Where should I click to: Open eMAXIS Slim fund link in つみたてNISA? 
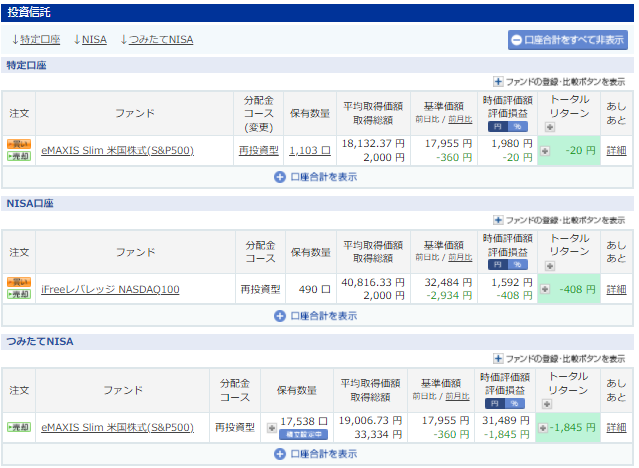[117, 428]
